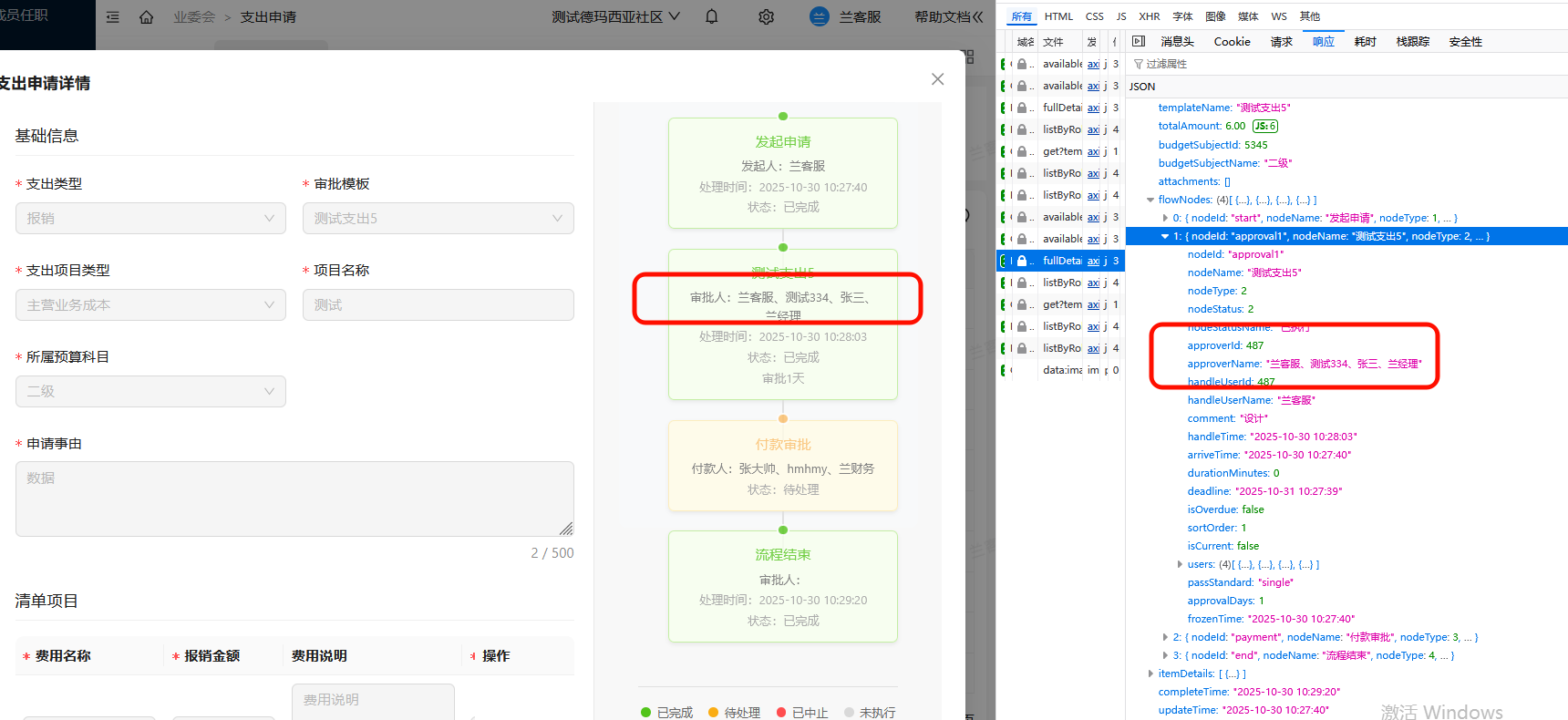Viewport: 1568px width, 720px height.
Task: Open the 审批模板 dropdown showing 测试支出5
Action: pyautogui.click(x=438, y=218)
